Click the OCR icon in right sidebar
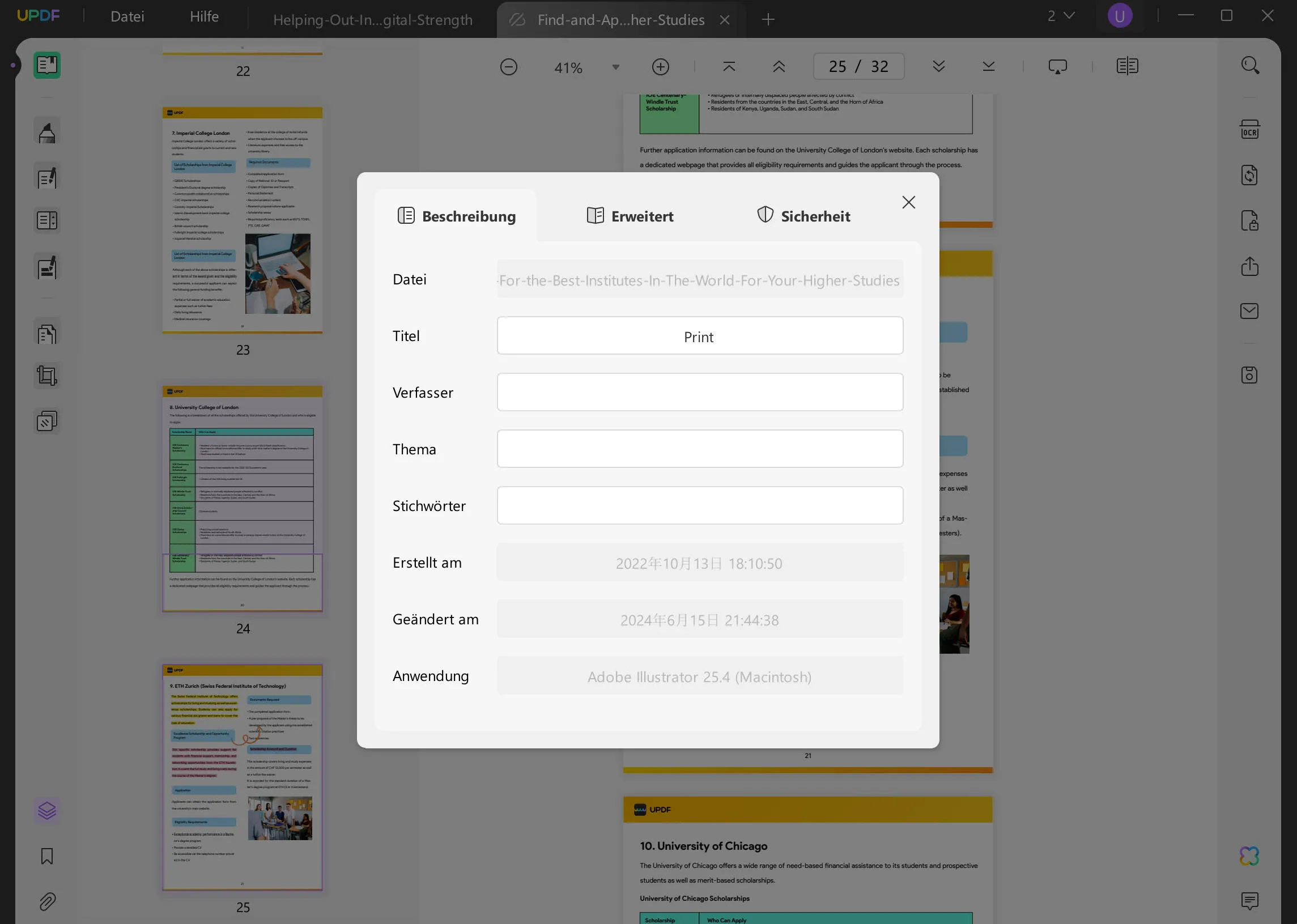This screenshot has height=924, width=1297. coord(1249,130)
